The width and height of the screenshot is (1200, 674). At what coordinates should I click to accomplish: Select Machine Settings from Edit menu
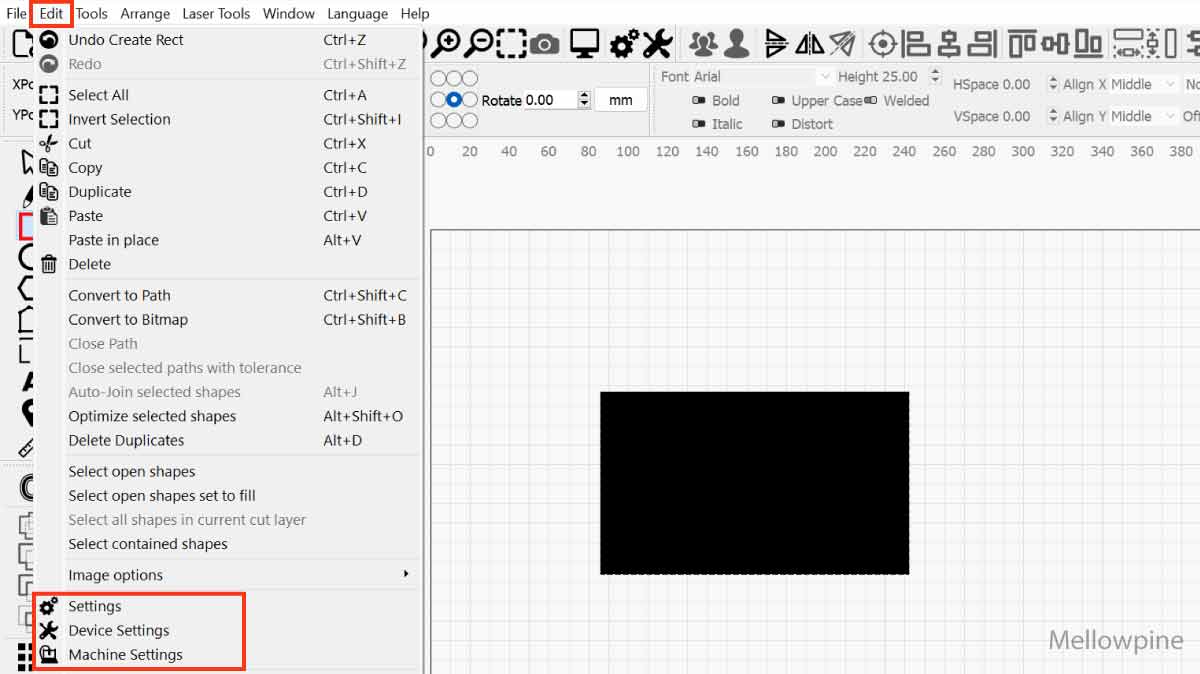click(x=123, y=655)
